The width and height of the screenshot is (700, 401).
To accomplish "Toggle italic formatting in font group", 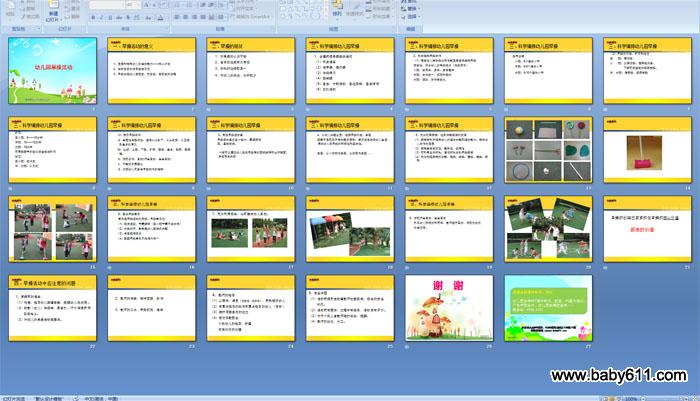I will (x=101, y=18).
